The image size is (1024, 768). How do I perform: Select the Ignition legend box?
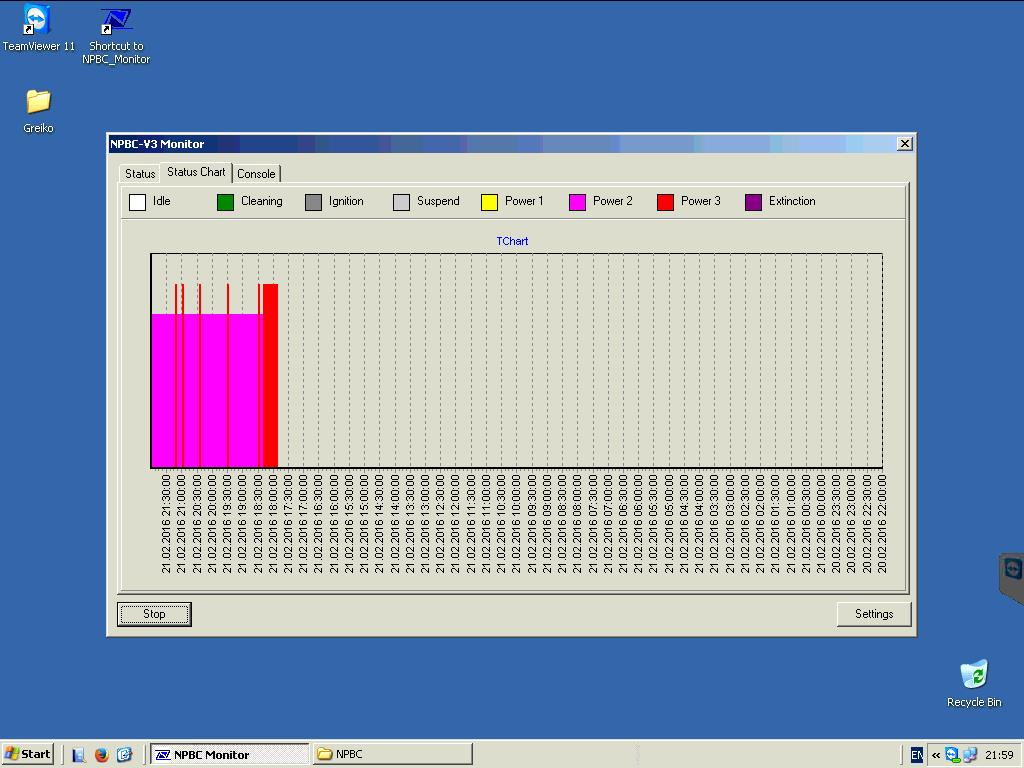[312, 201]
